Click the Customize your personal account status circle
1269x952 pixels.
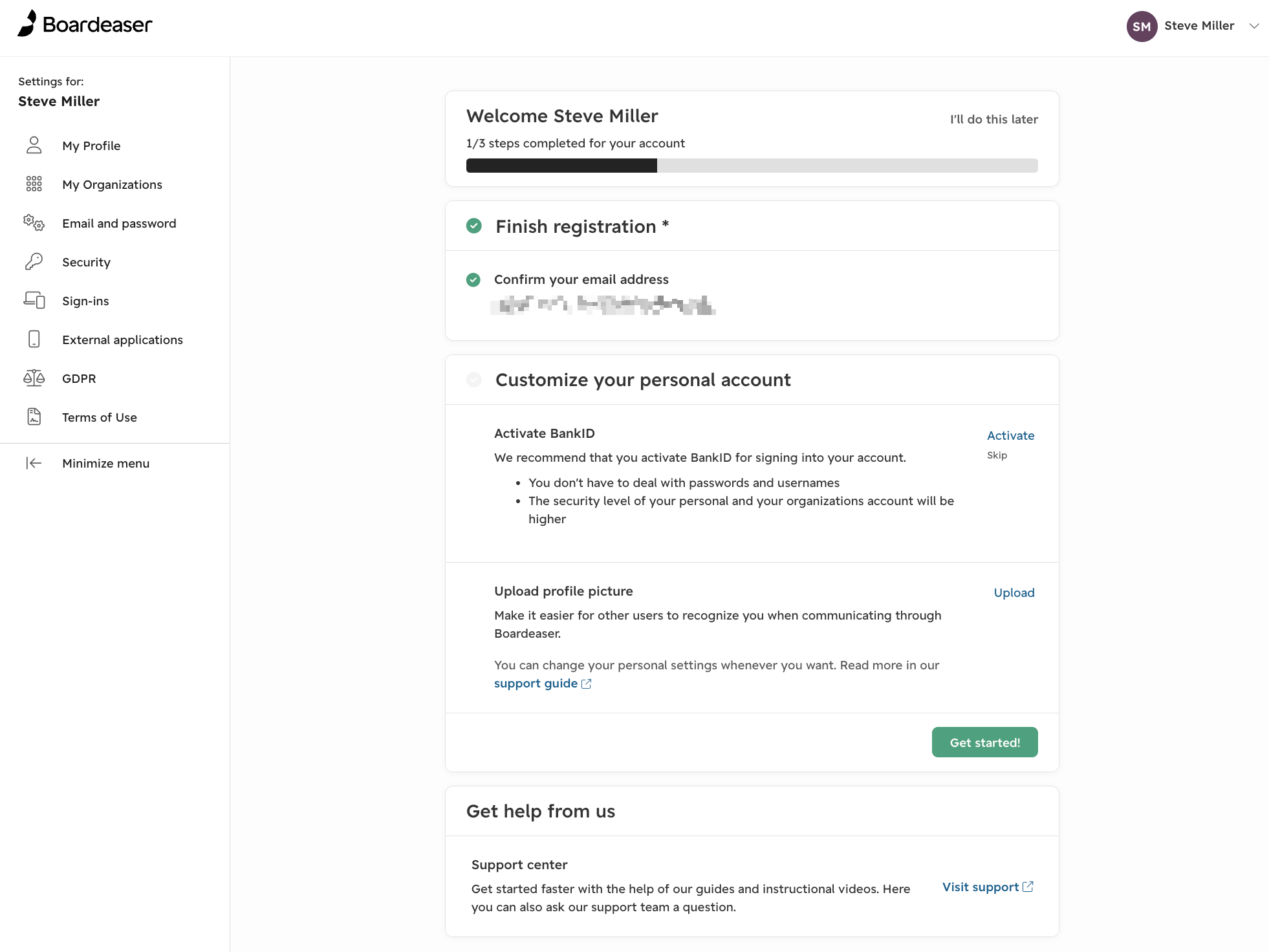(474, 380)
